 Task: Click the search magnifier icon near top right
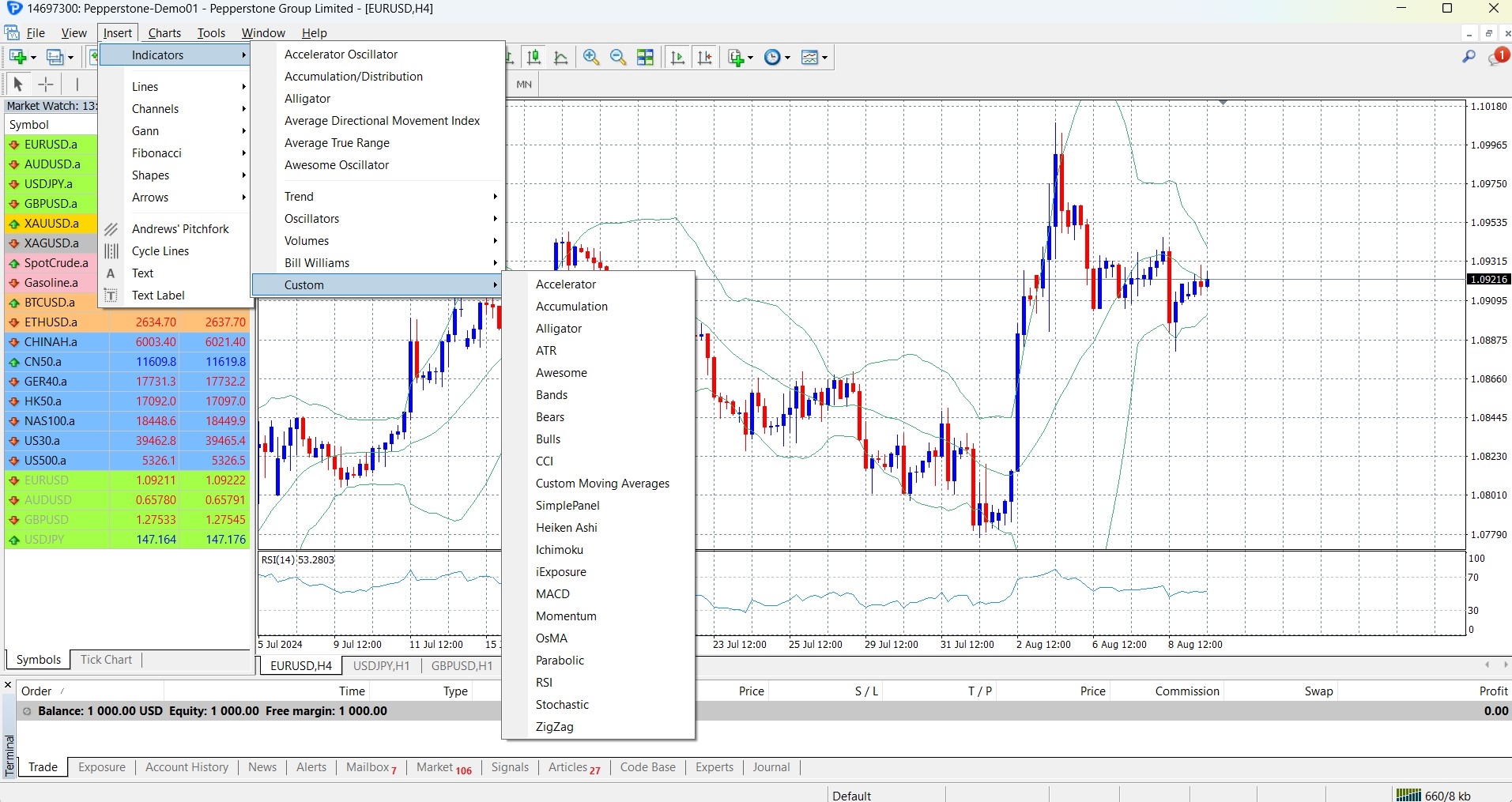coord(1469,56)
